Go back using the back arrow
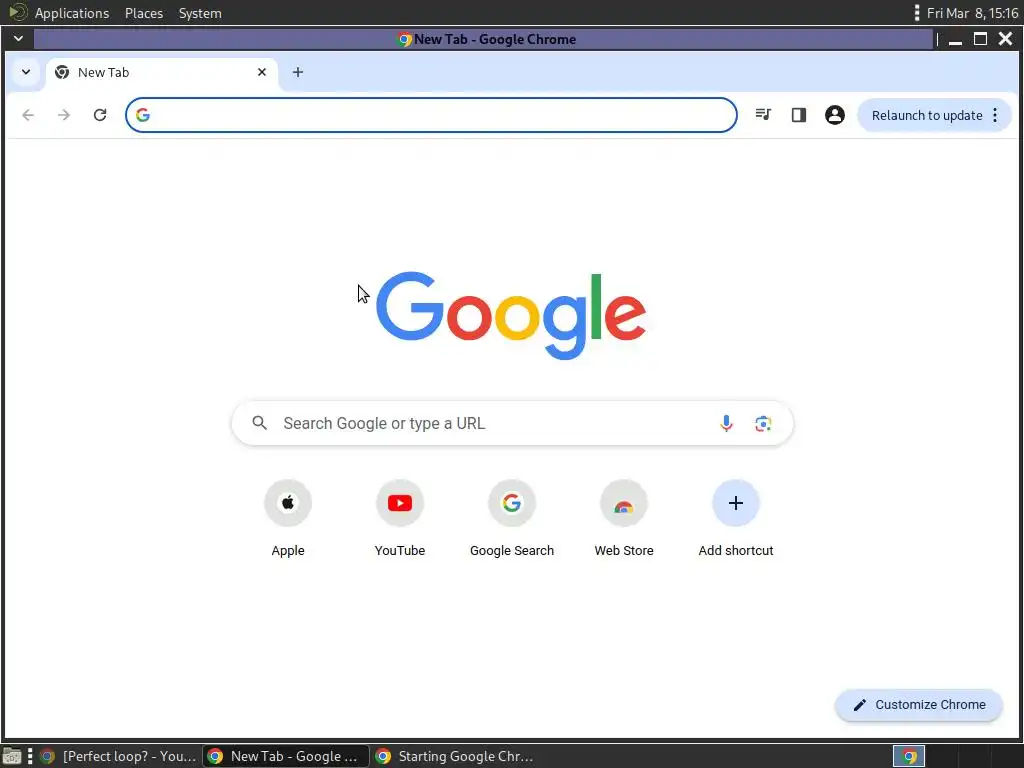1024x768 pixels. pos(27,115)
